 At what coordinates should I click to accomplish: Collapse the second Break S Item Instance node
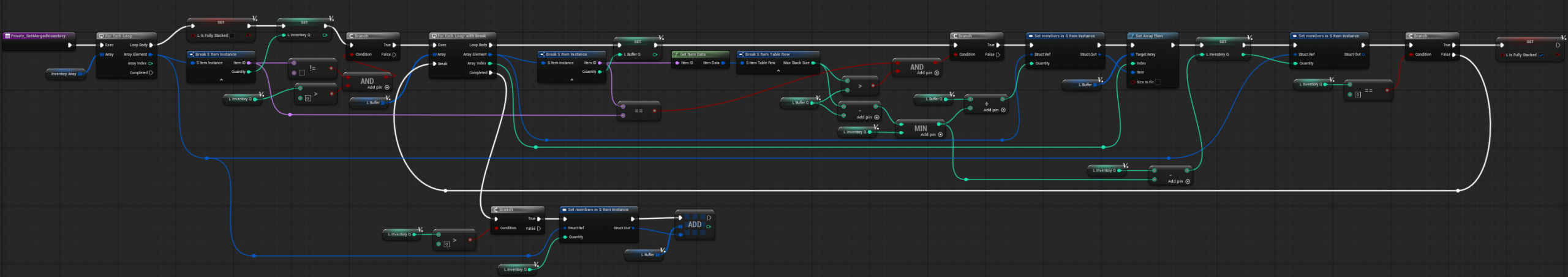(571, 80)
